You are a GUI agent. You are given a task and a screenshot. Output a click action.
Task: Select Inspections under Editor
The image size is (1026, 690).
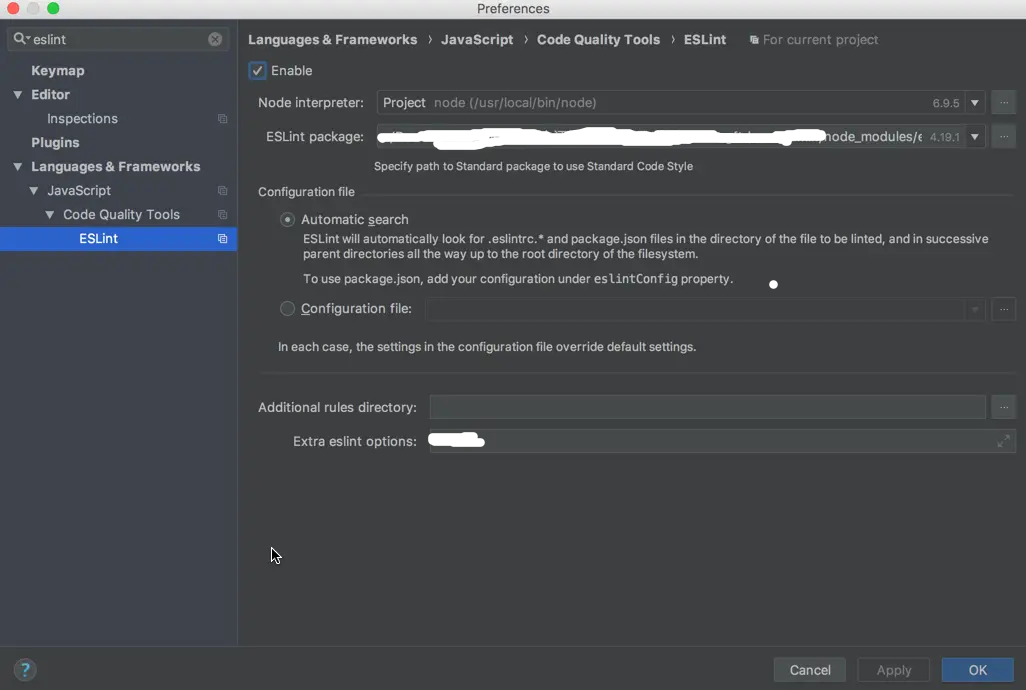(x=82, y=119)
